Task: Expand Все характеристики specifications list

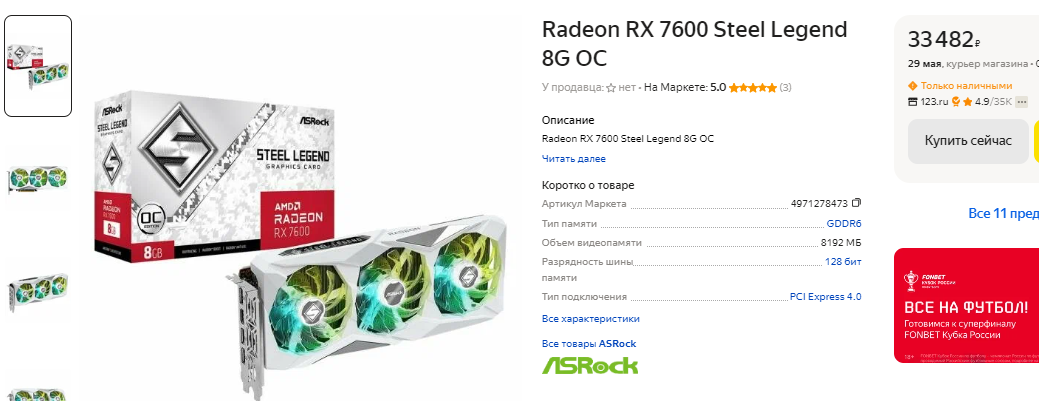Action: (x=591, y=319)
